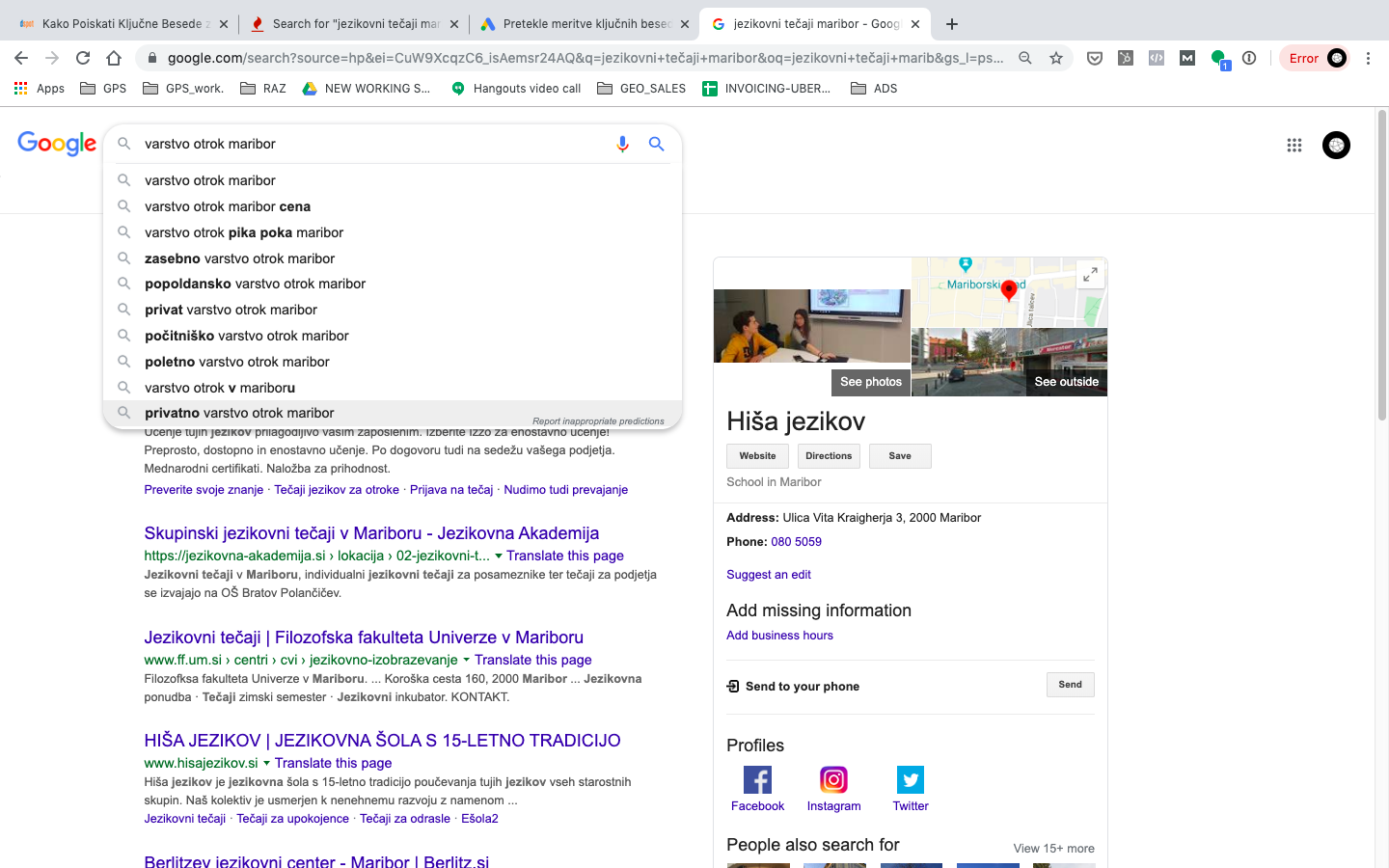
Task: Open HIŠA JEZIKOV jezikovna šola result
Action: [382, 741]
